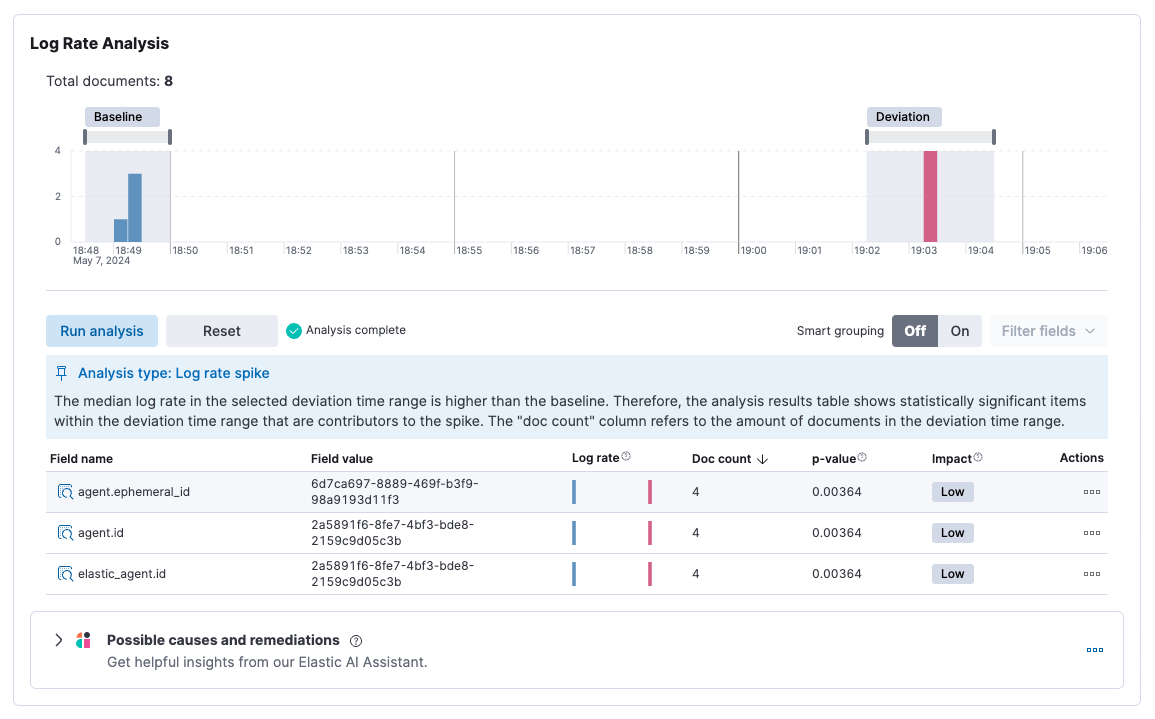Click the green Analysis complete checkmark icon

pyautogui.click(x=294, y=330)
